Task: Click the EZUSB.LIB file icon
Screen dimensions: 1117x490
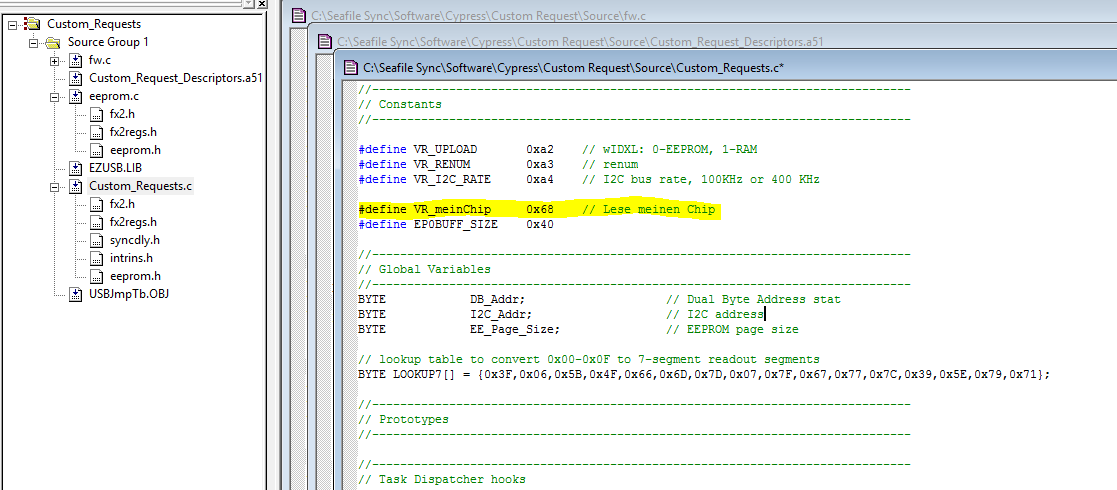Action: pos(76,169)
